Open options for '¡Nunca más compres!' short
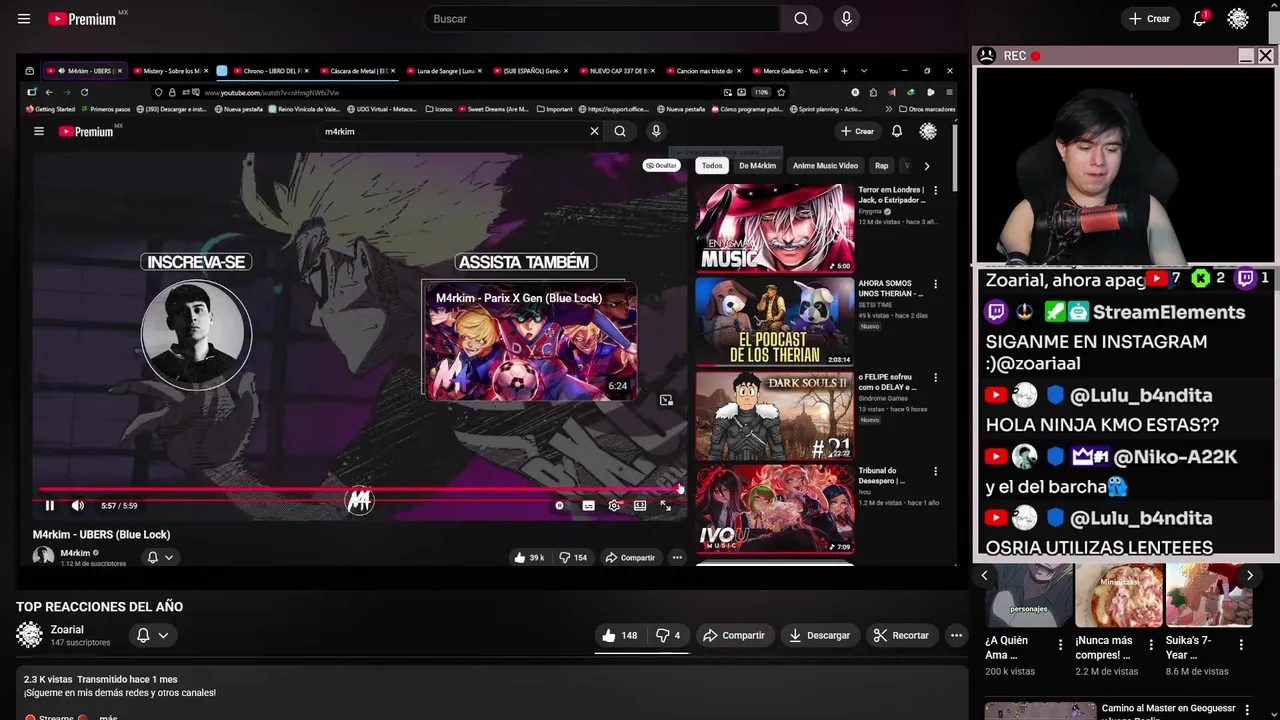This screenshot has height=720, width=1280. click(x=1151, y=645)
